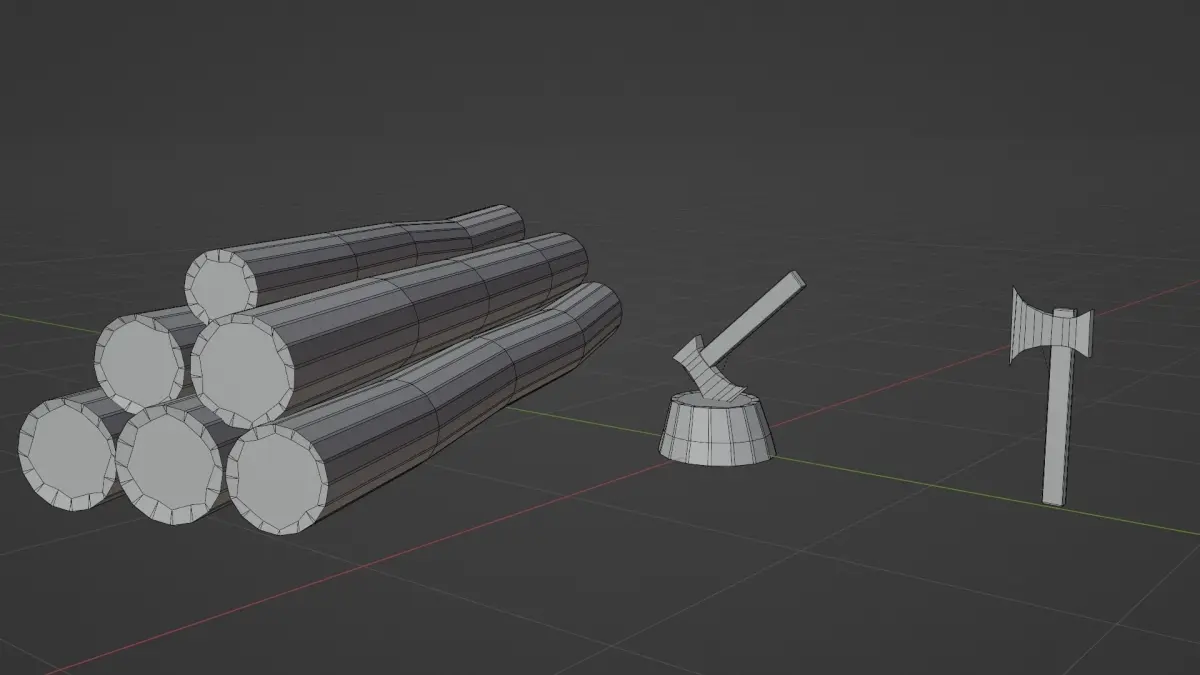
Task: Select the end cap of the bottom-left log
Action: tap(68, 453)
